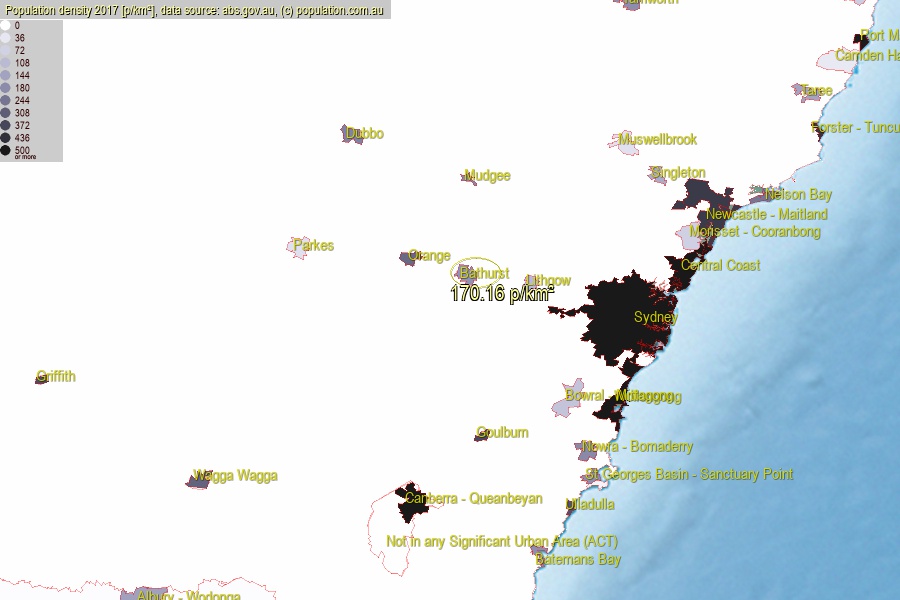Choose the 180 density legend swatch
Viewport: 900px width, 600px height.
pyautogui.click(x=5, y=88)
